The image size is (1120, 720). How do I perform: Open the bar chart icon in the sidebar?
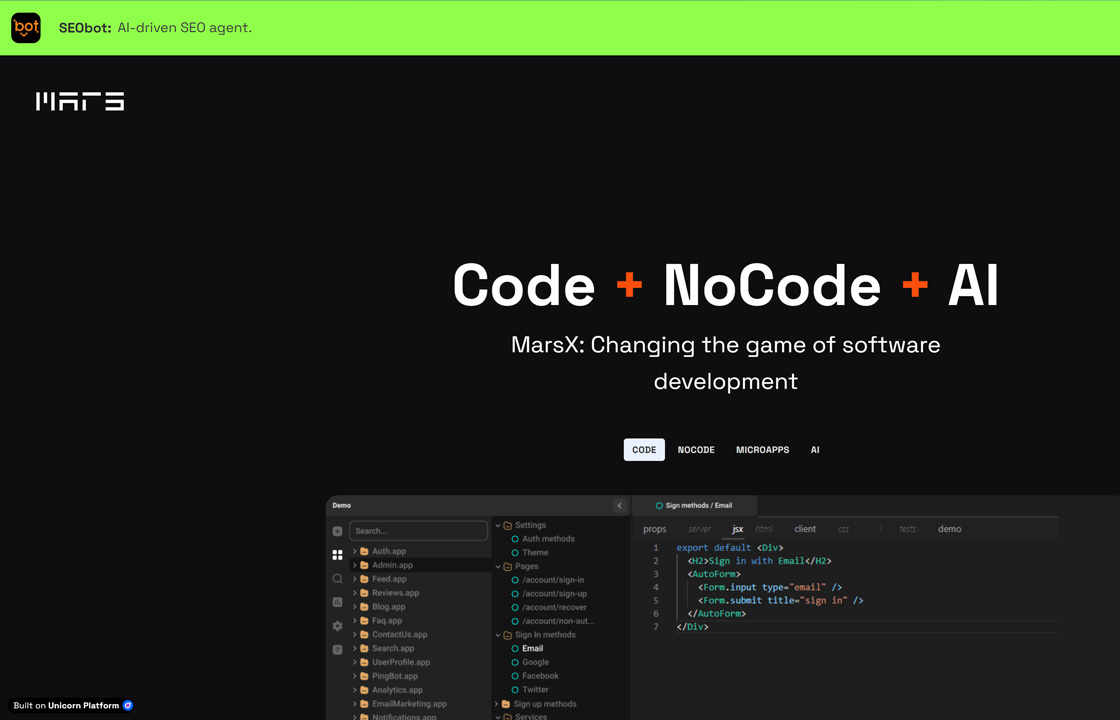click(337, 602)
